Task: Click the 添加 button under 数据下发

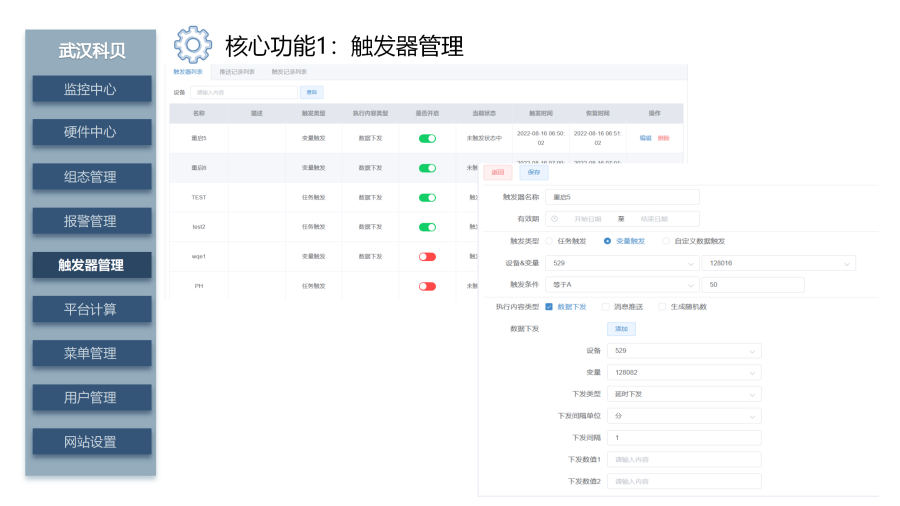Action: 622,329
